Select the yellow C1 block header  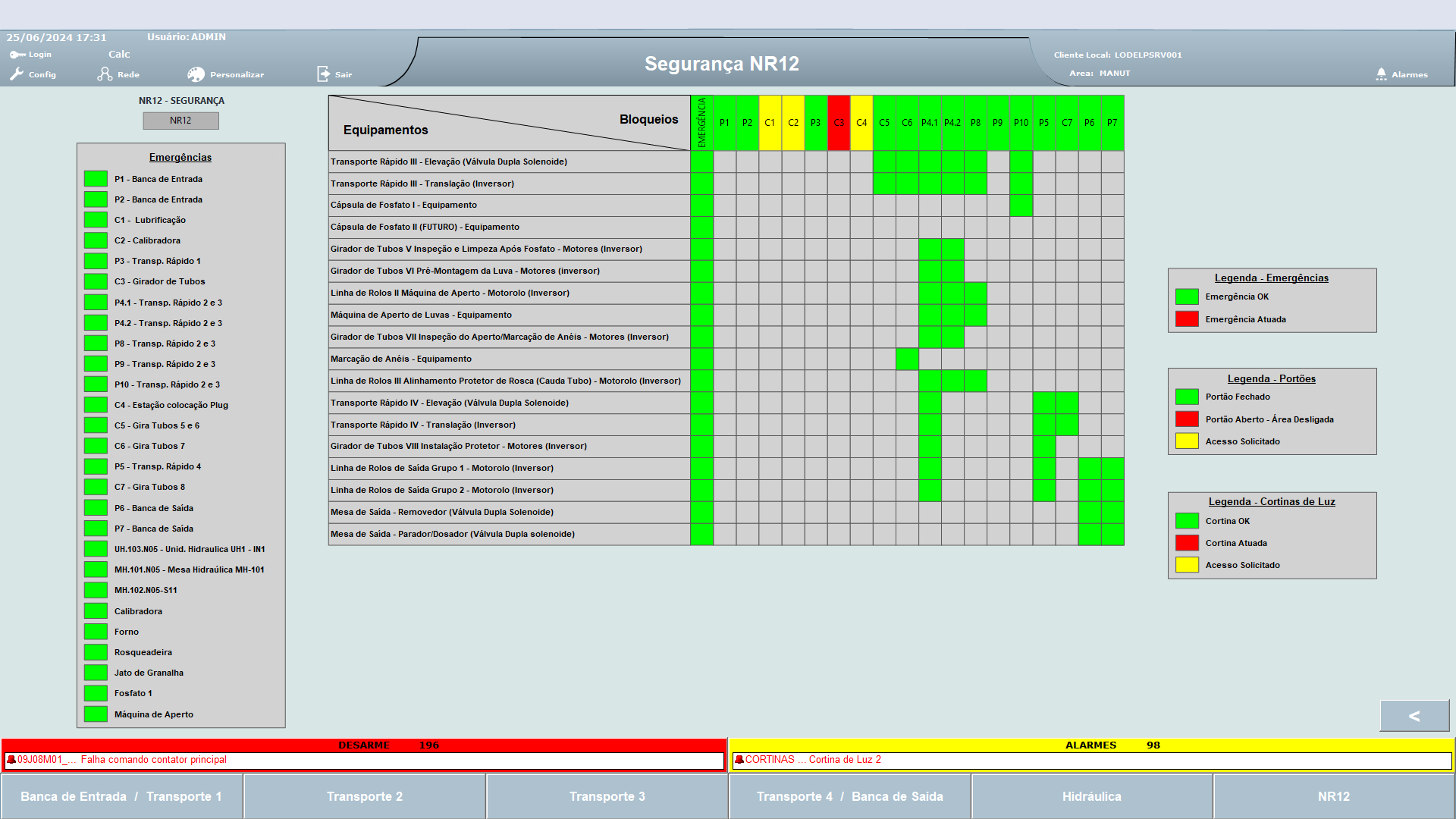[770, 123]
